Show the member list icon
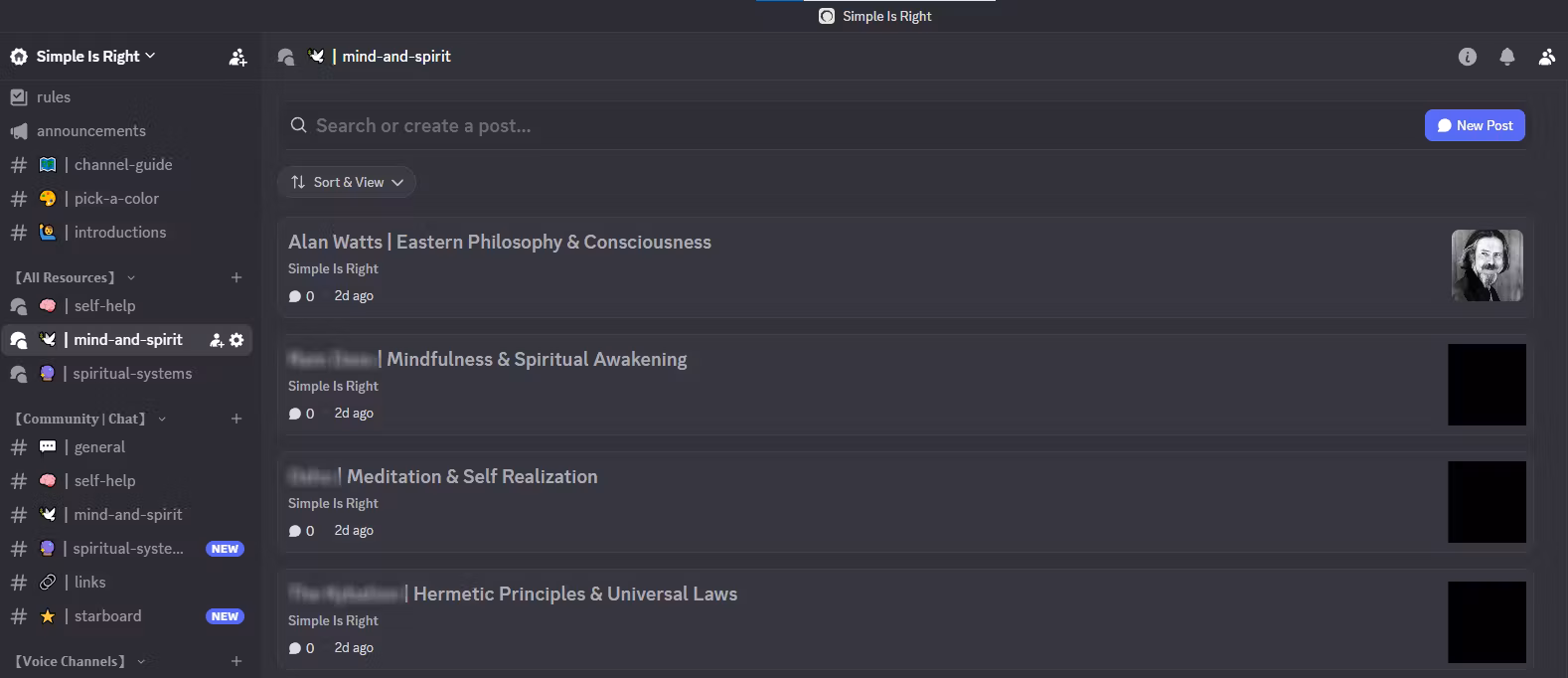 tap(1546, 57)
